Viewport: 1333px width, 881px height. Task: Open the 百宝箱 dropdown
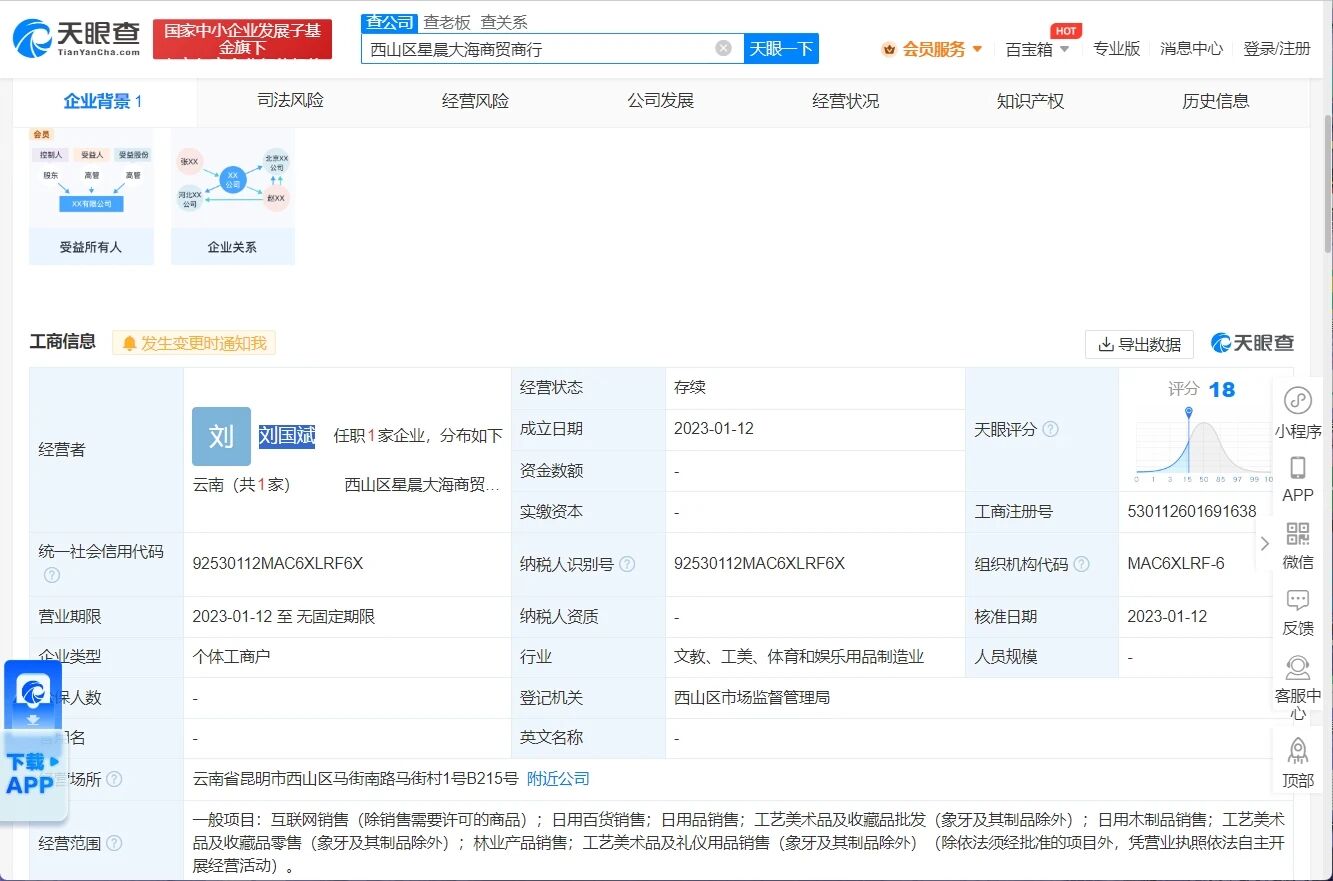pyautogui.click(x=1037, y=49)
